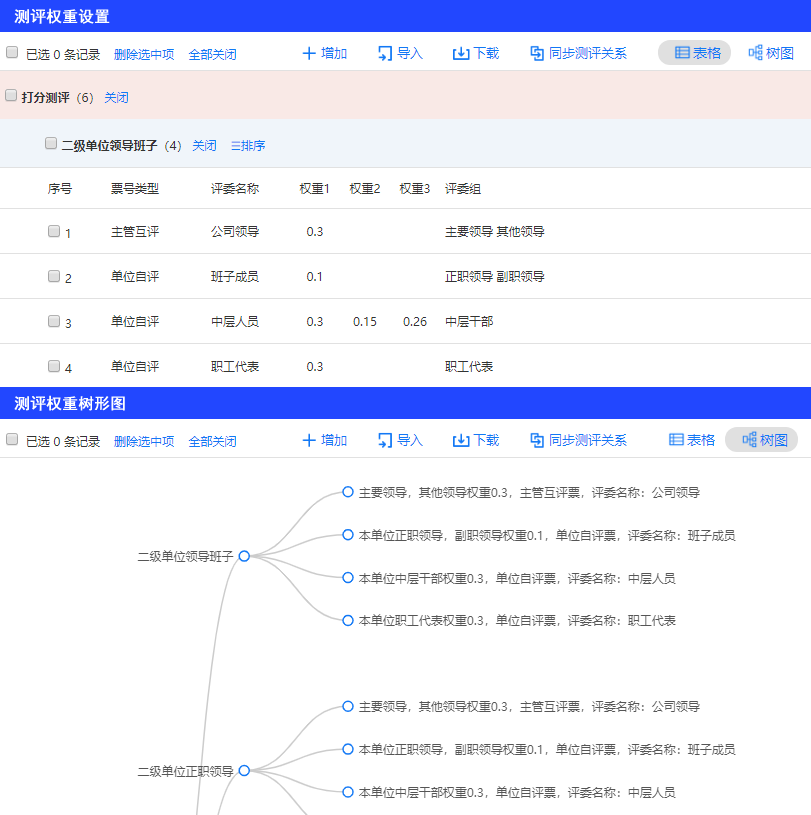Click 删除选中项 in 测评权重设置 toolbar
The height and width of the screenshot is (815, 811).
(x=144, y=54)
